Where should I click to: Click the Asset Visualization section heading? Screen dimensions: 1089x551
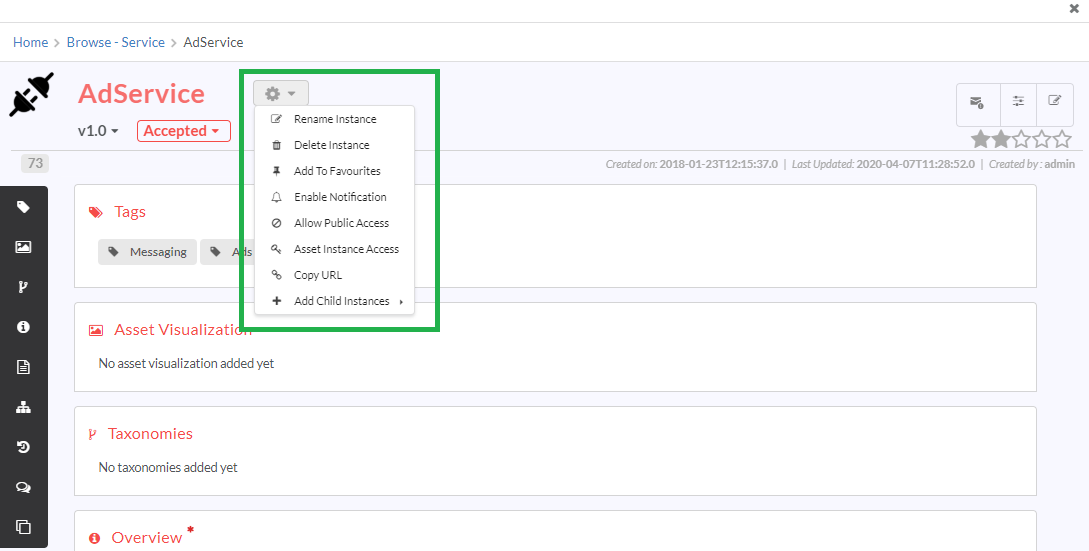tap(183, 329)
